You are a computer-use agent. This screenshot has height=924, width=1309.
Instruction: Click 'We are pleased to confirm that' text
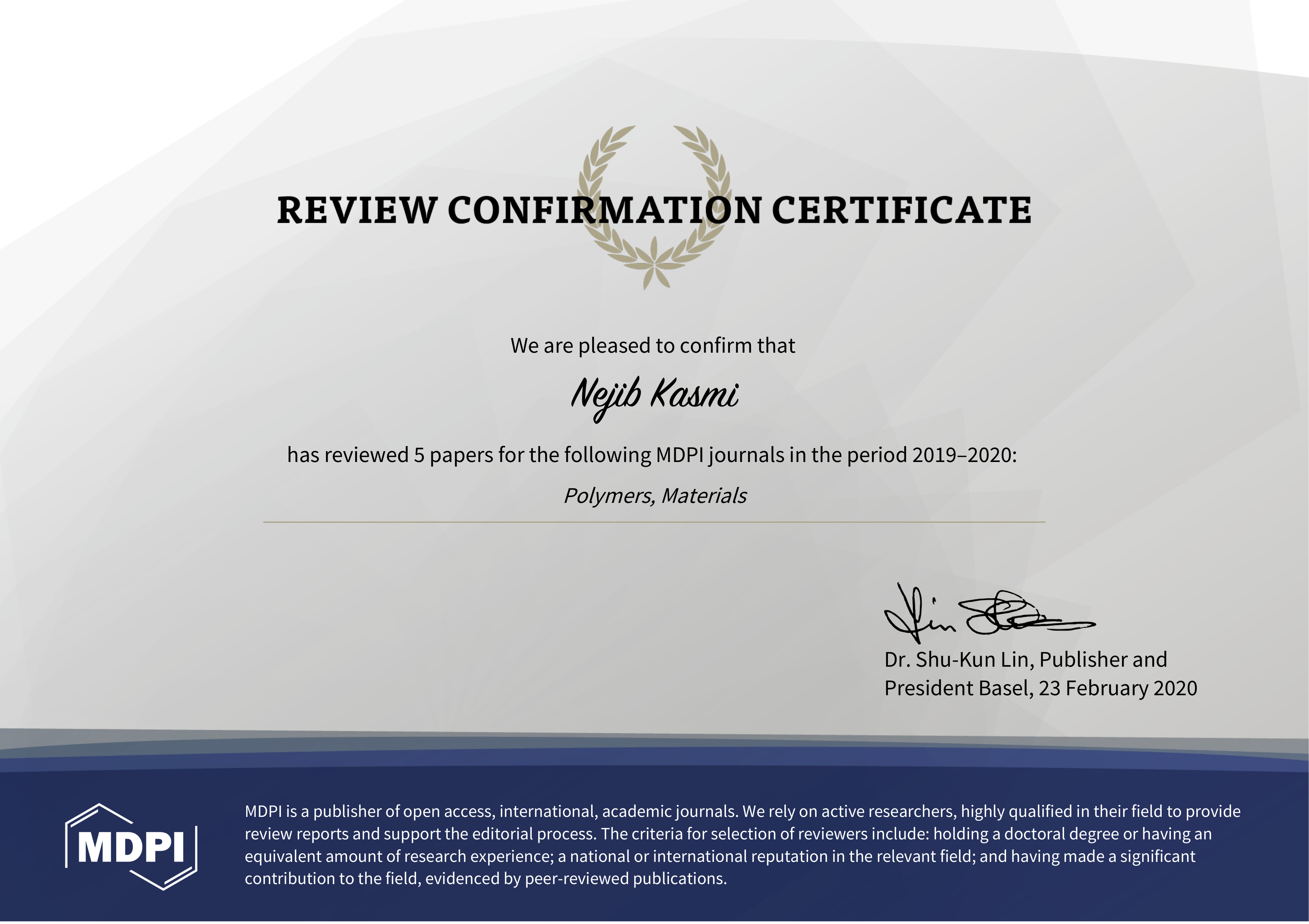click(652, 345)
